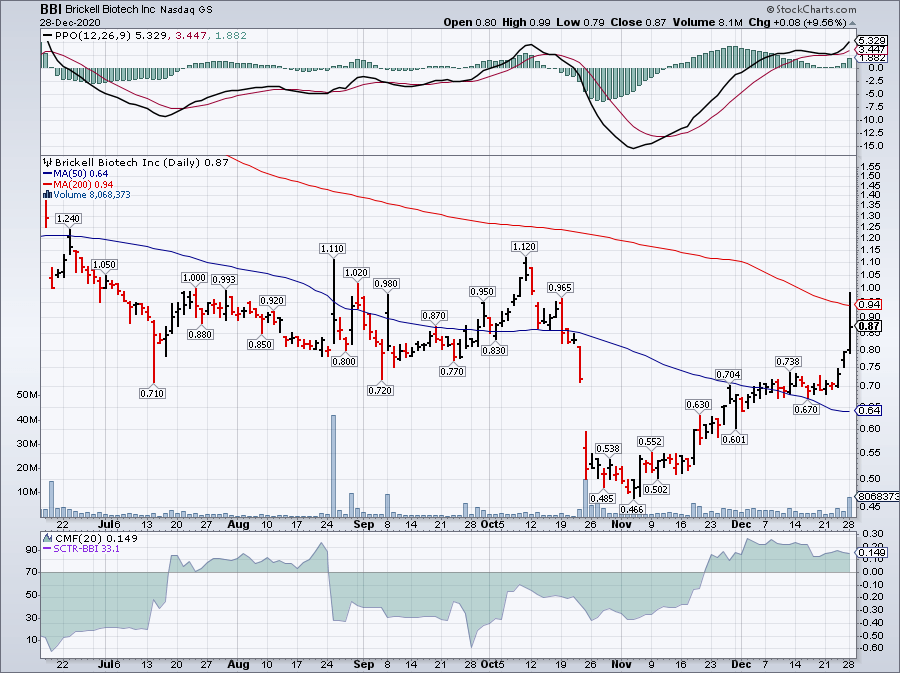Click the 1.050 price annotation

(x=104, y=265)
